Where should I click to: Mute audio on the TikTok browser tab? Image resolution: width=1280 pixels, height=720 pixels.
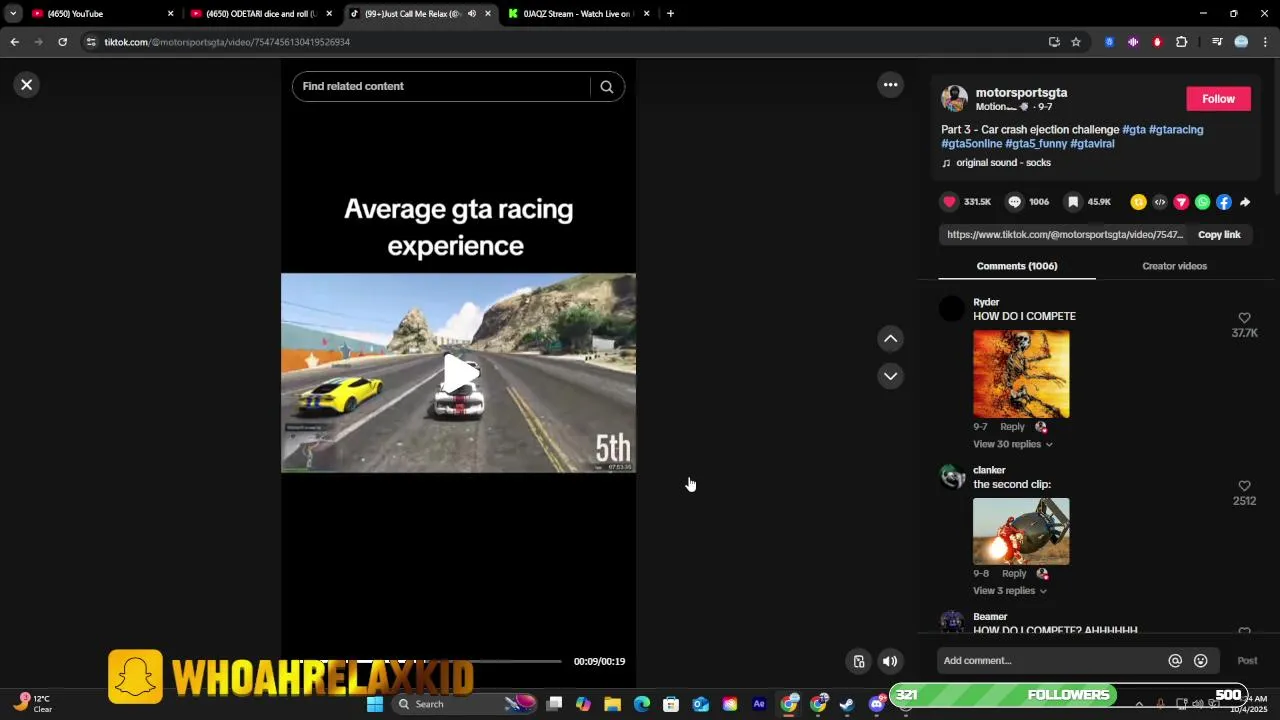472,14
